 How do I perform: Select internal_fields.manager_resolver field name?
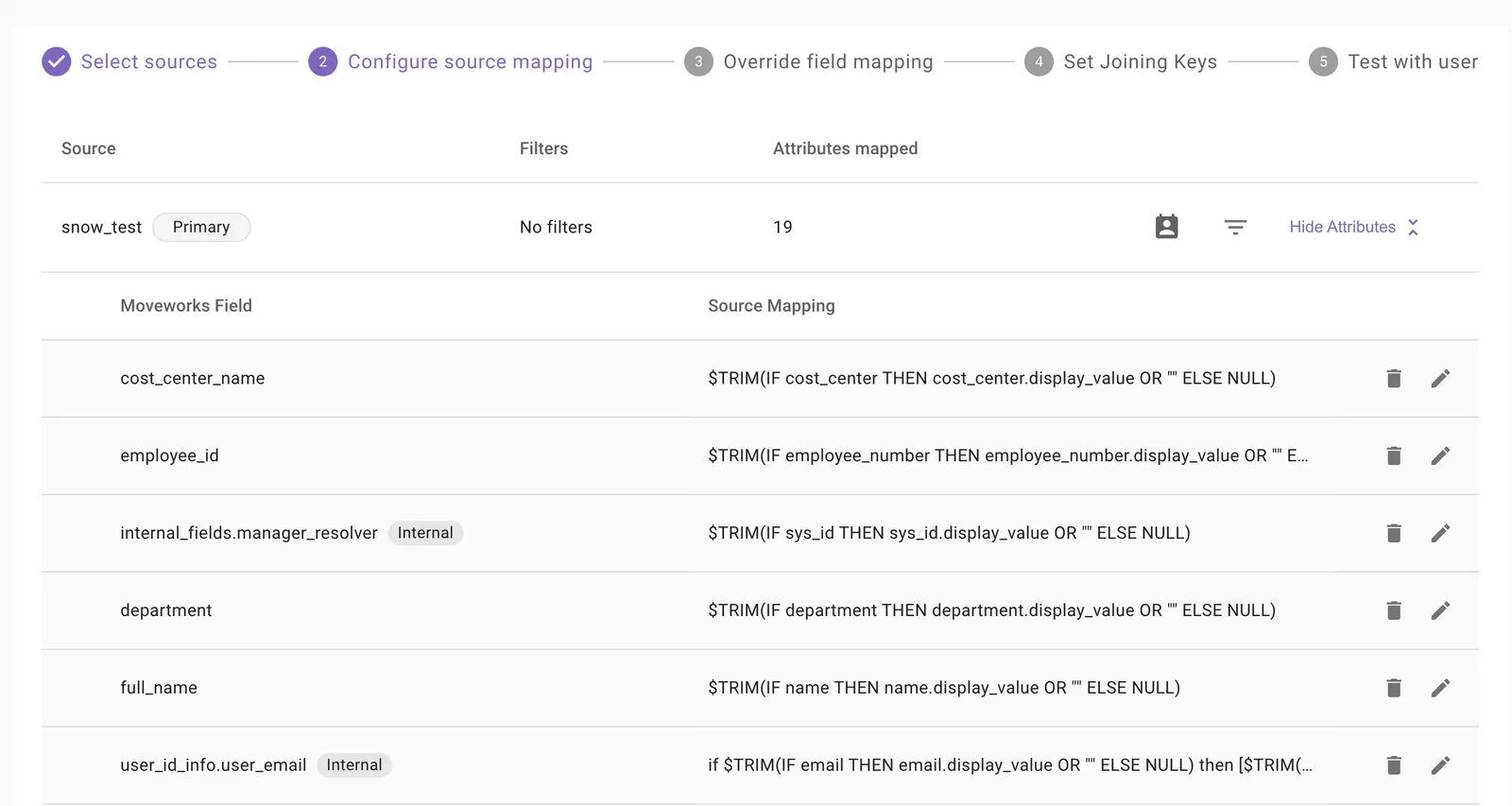(x=249, y=533)
